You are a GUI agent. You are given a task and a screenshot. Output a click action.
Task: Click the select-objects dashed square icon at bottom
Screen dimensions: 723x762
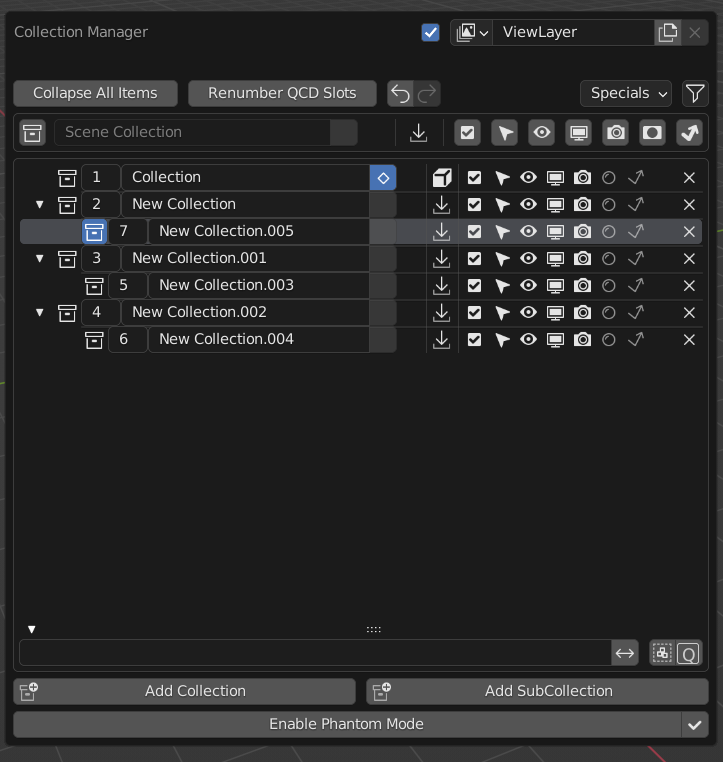coord(662,653)
